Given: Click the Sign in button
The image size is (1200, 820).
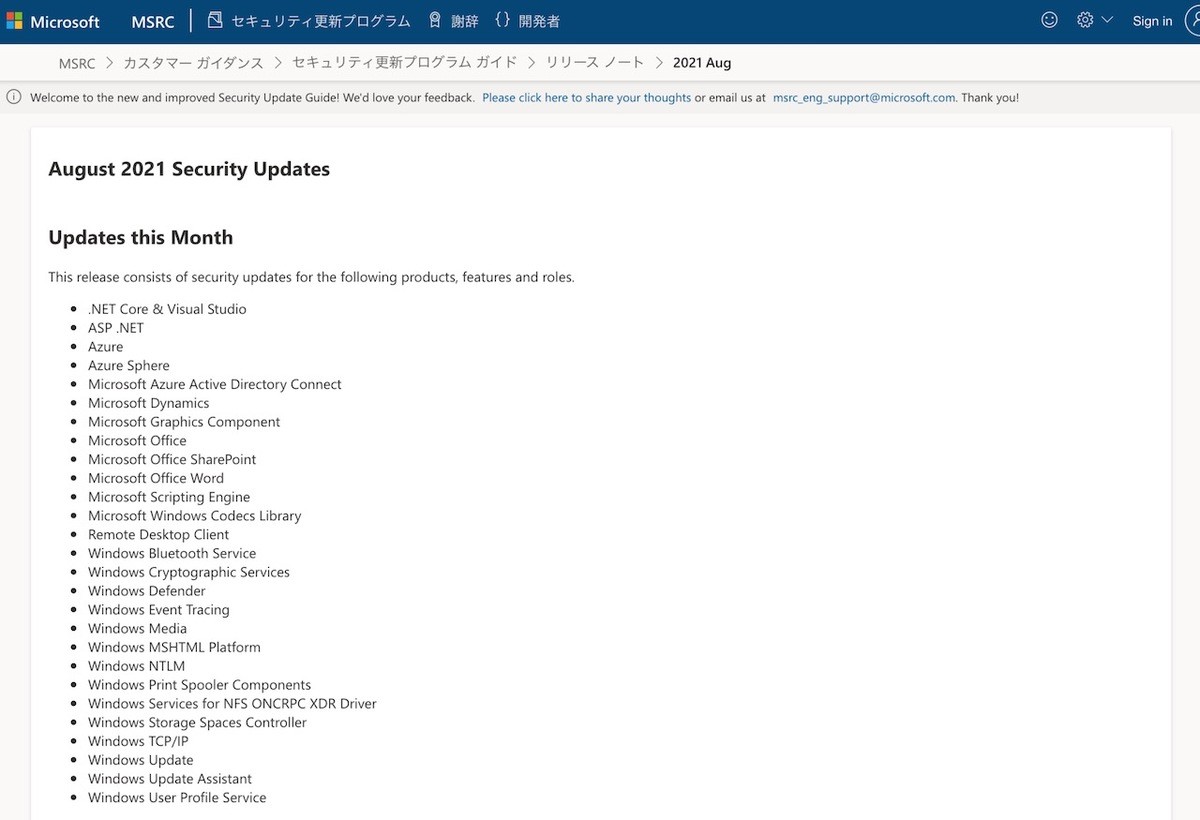Looking at the screenshot, I should [1152, 21].
